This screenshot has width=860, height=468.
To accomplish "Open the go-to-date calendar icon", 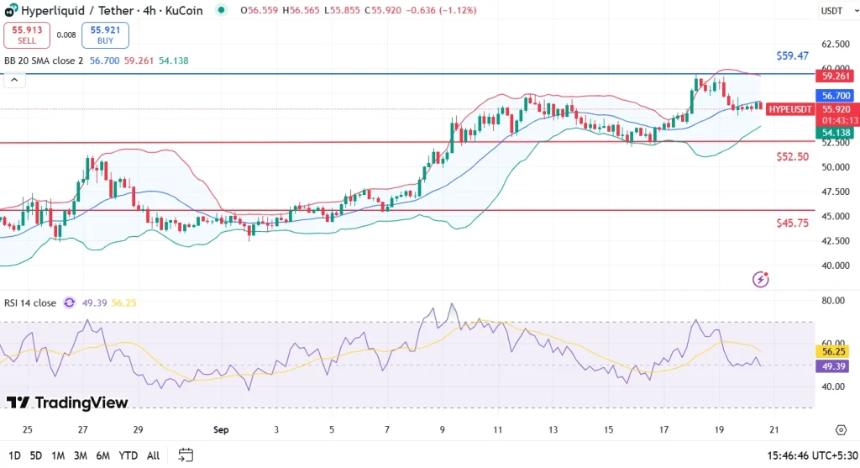I will [x=186, y=454].
